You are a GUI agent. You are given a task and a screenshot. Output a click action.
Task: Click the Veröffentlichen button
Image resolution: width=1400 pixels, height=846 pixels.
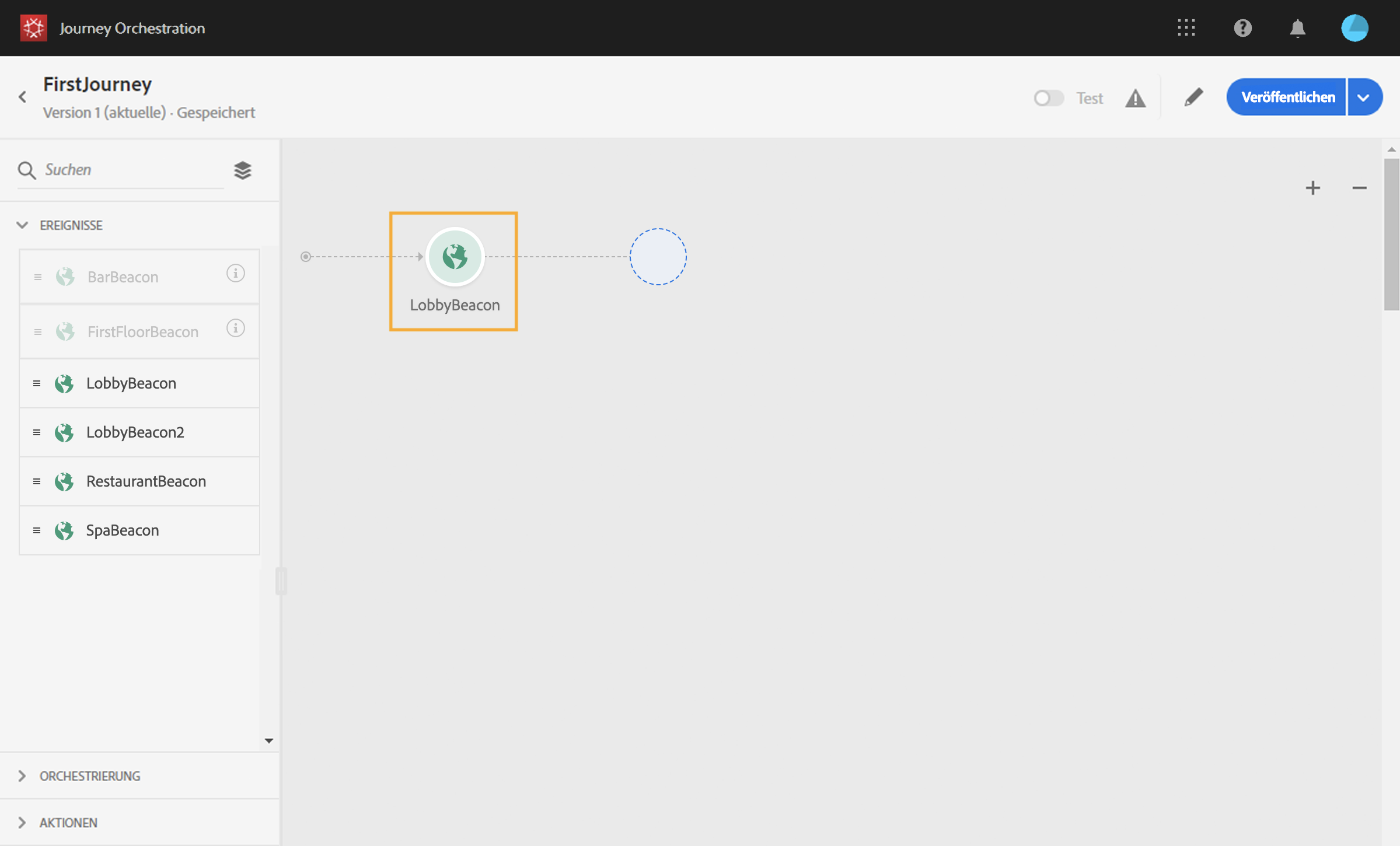pyautogui.click(x=1287, y=97)
